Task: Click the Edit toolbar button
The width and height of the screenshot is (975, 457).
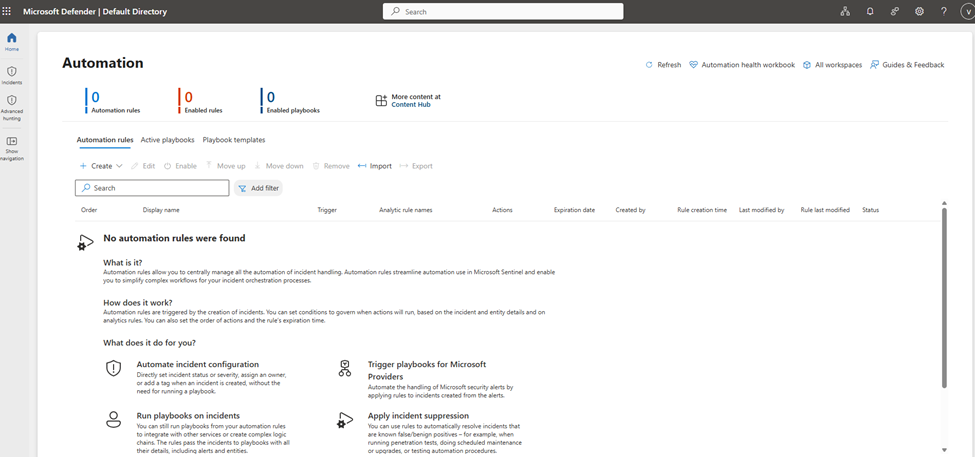Action: (x=143, y=166)
